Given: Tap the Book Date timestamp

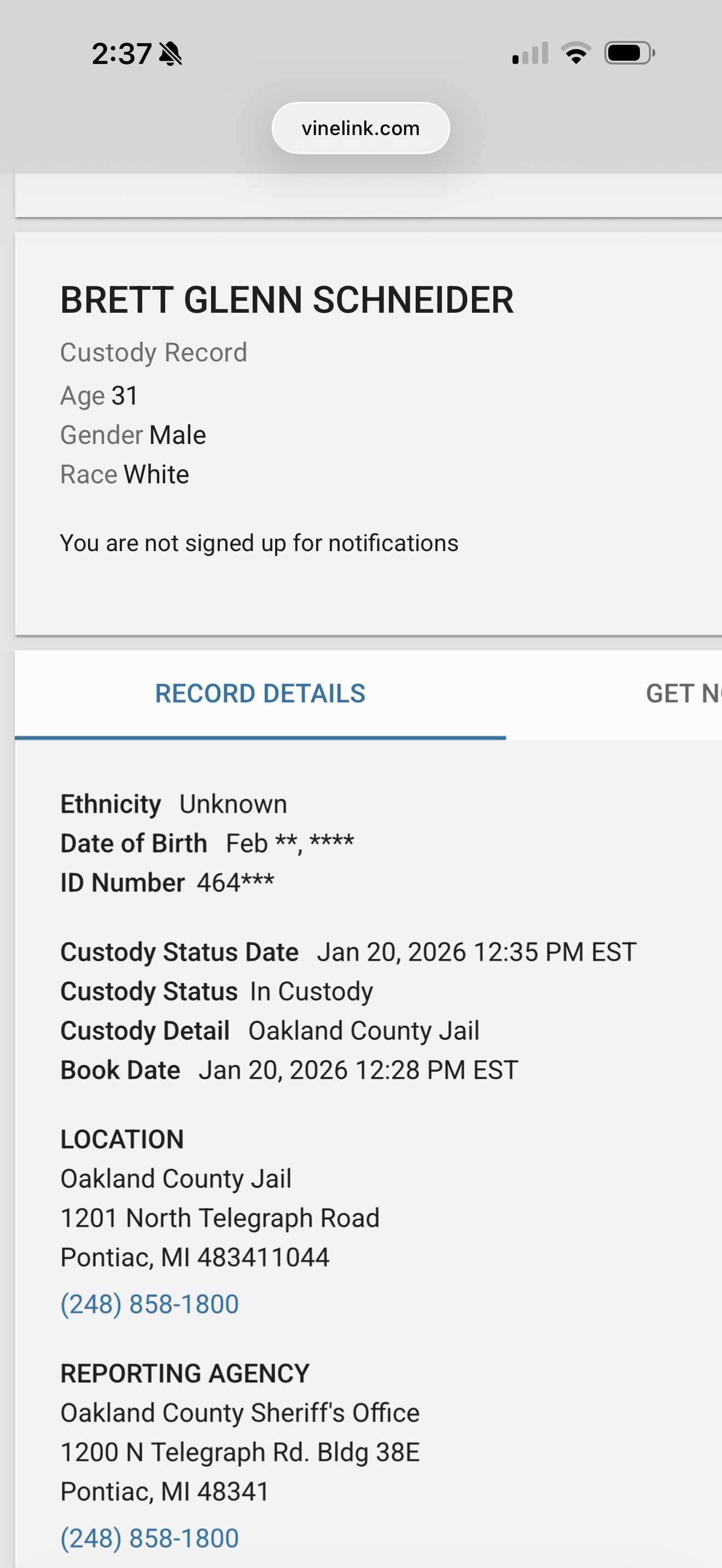Looking at the screenshot, I should tap(358, 1070).
